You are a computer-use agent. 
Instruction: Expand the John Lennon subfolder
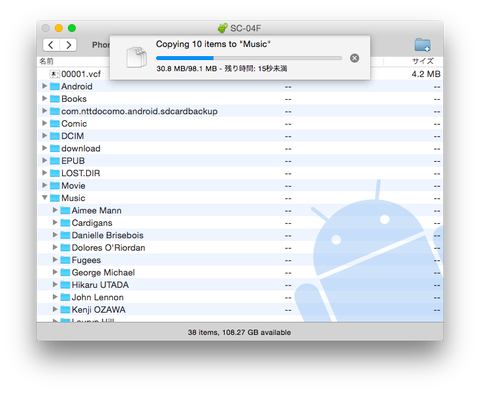coord(55,297)
